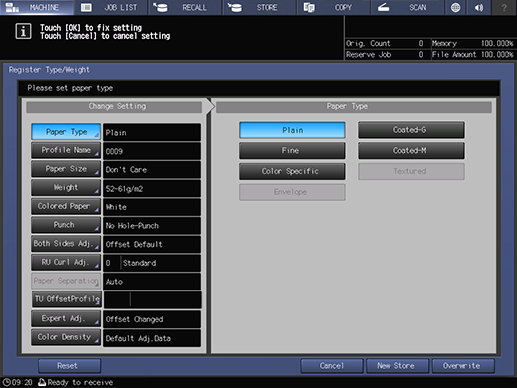Click the 09:20 time in status bar

coord(22,382)
